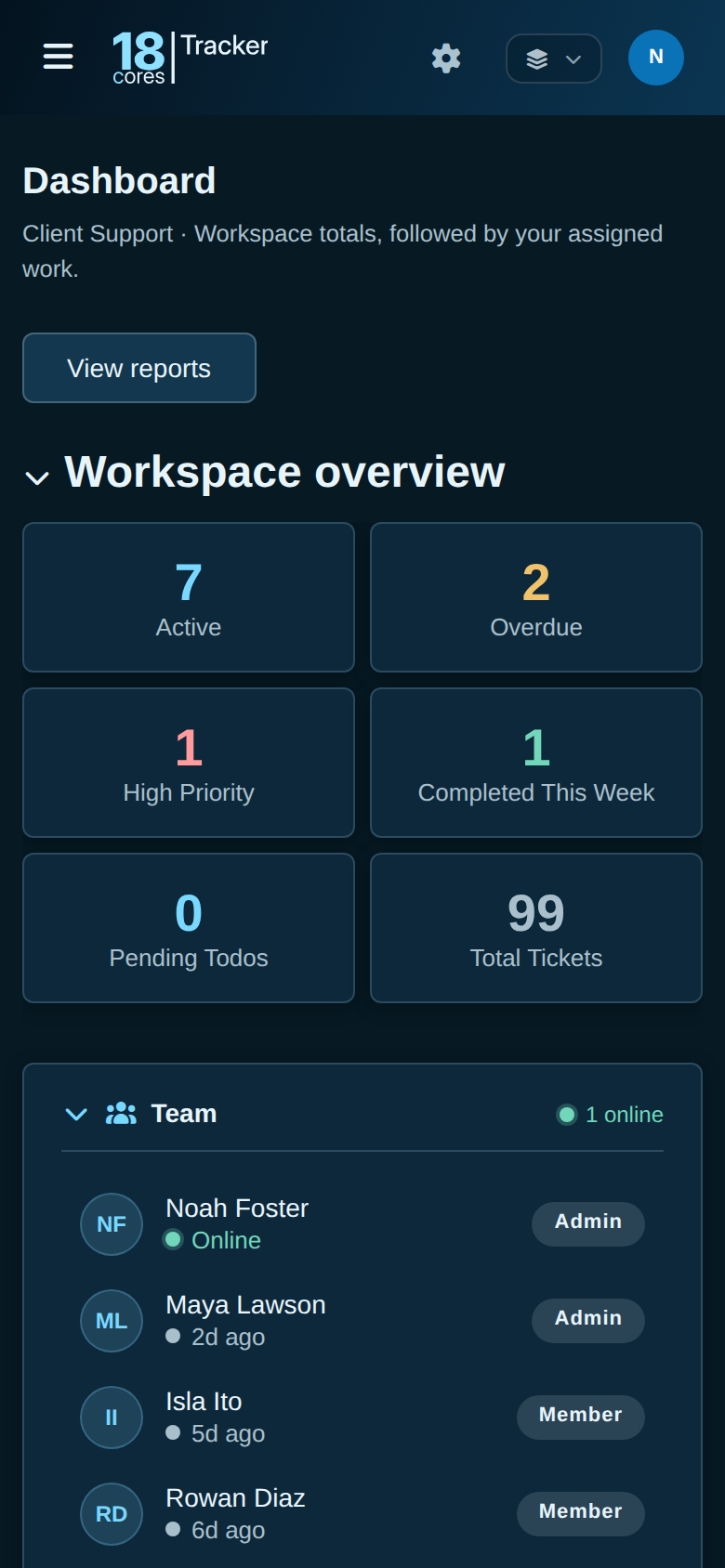725x1568 pixels.
Task: Open the 99 Total Tickets card
Action: [536, 928]
